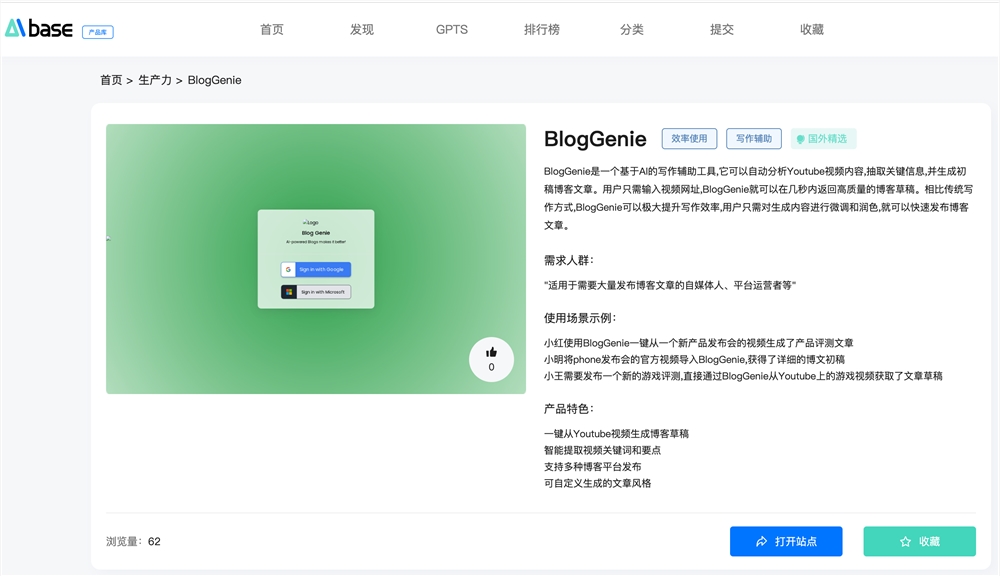This screenshot has width=1000, height=576.
Task: Open the 首页 navigation tab
Action: pyautogui.click(x=272, y=30)
